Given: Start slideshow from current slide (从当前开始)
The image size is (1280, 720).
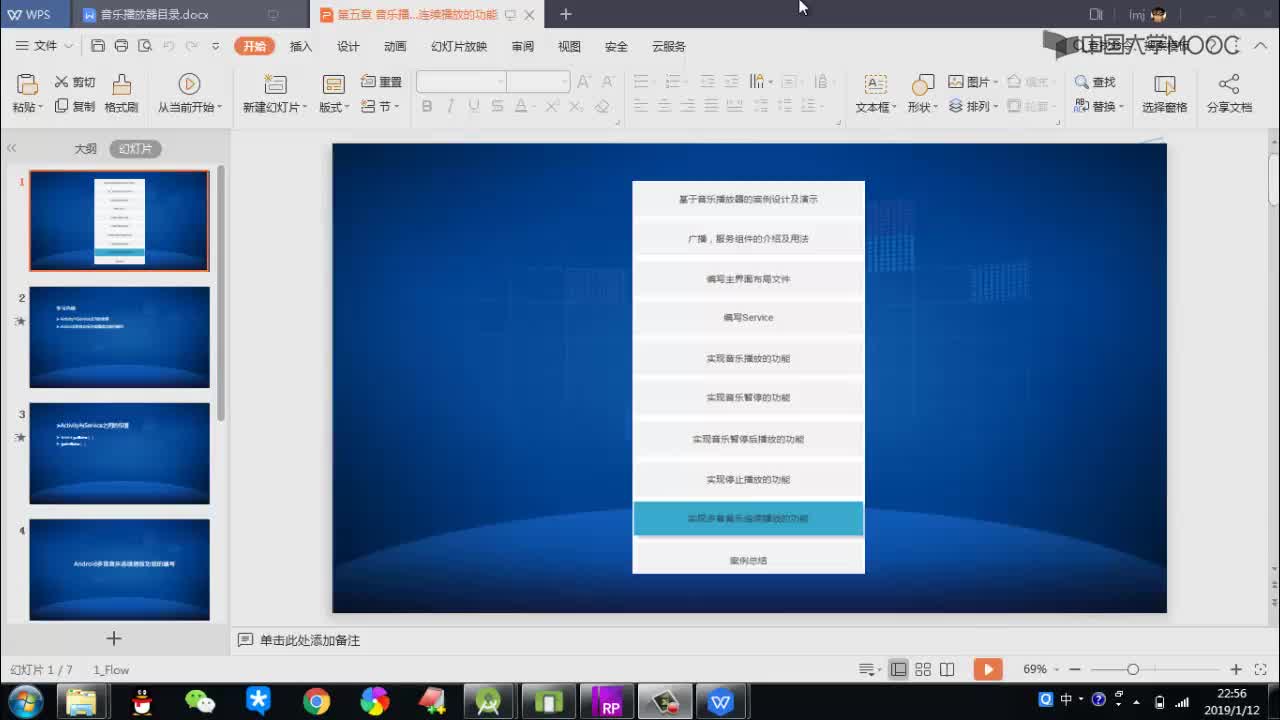Looking at the screenshot, I should tap(189, 93).
